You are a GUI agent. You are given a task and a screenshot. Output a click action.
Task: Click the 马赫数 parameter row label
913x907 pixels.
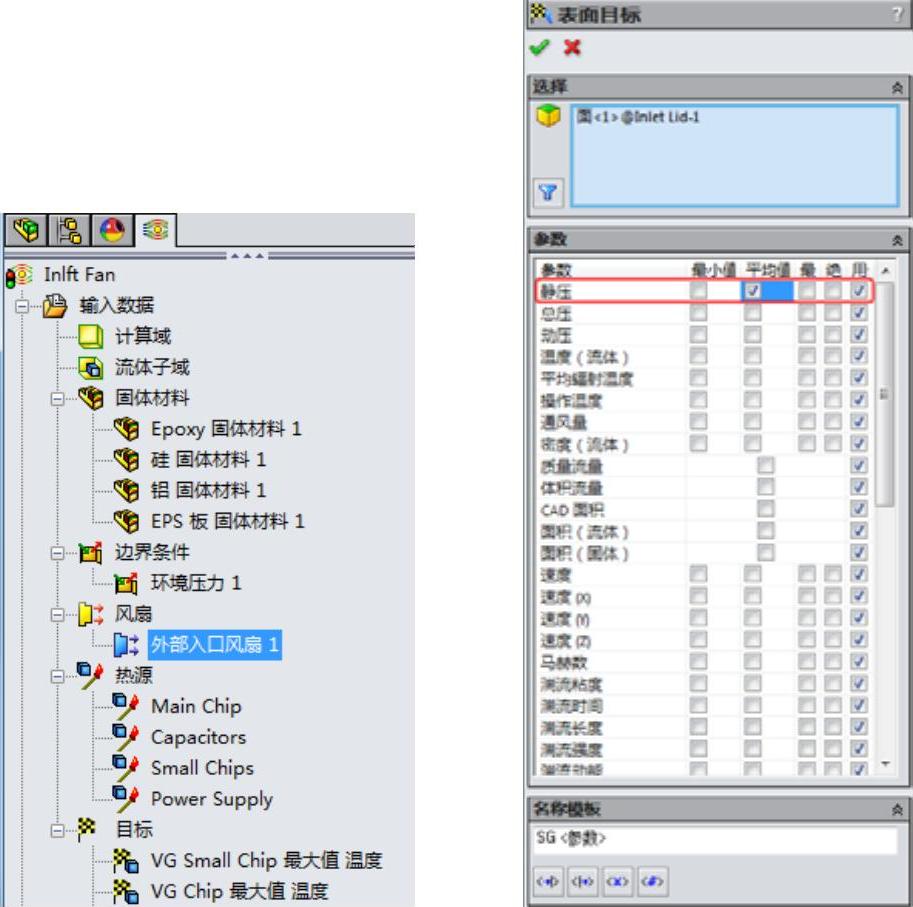click(x=564, y=662)
